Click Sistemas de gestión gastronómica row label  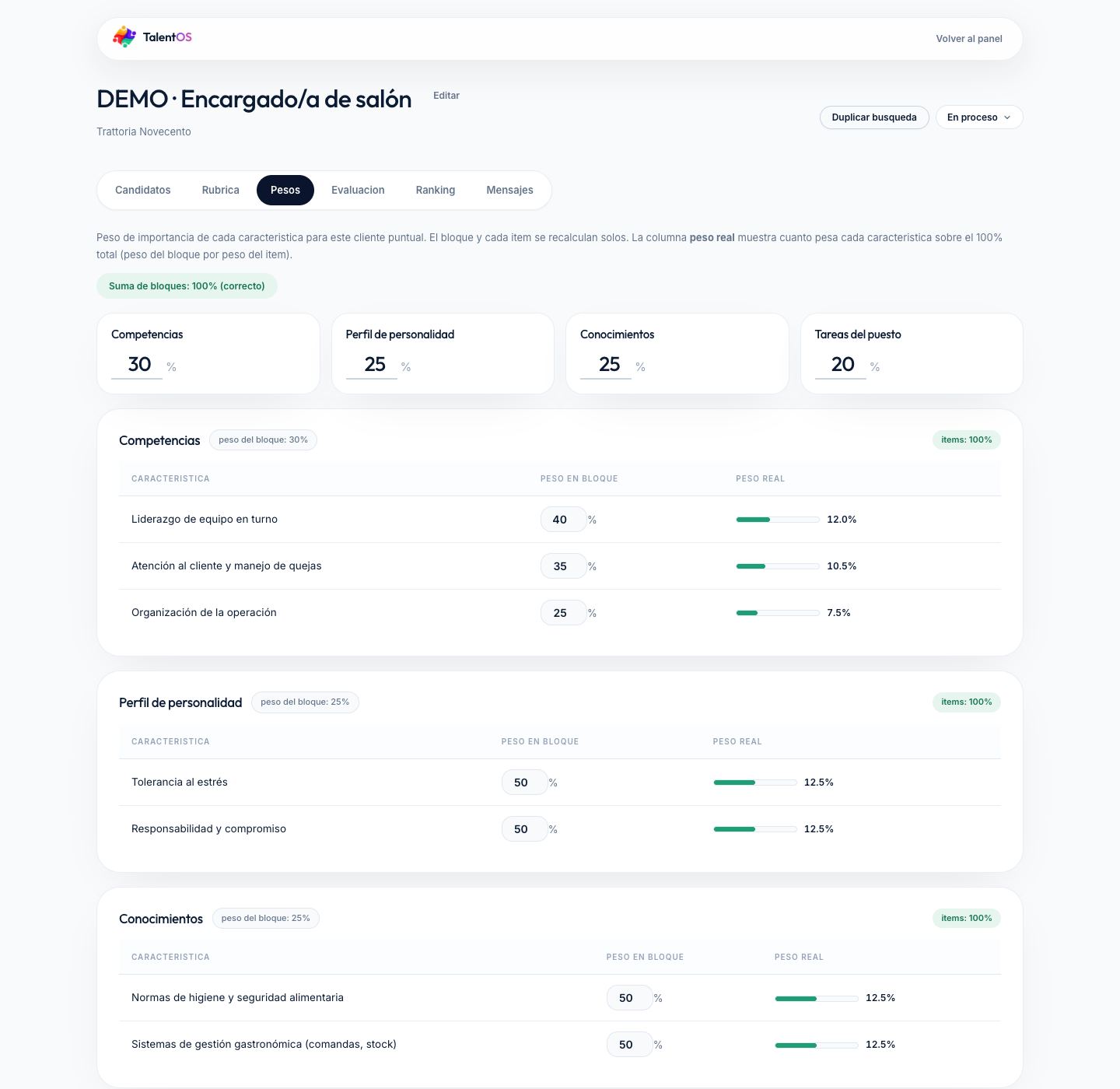click(264, 1045)
